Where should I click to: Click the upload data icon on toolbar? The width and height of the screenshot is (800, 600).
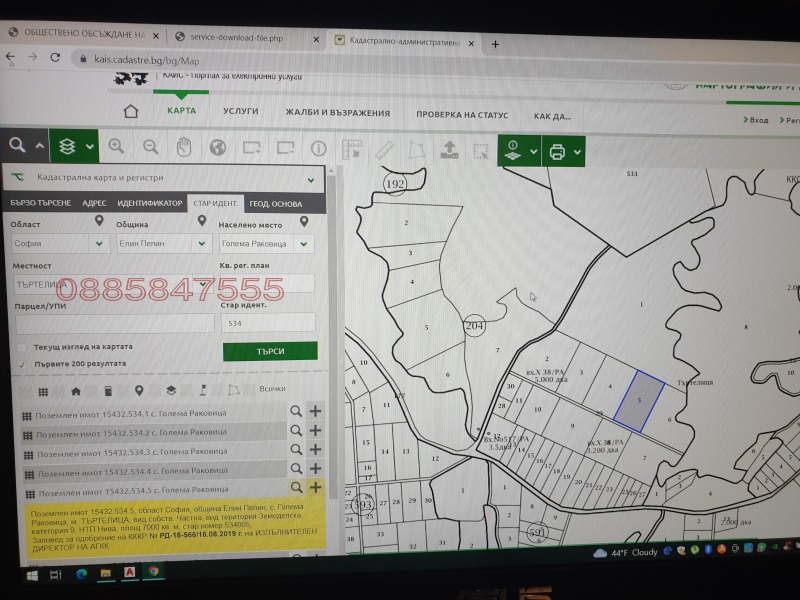coord(450,147)
